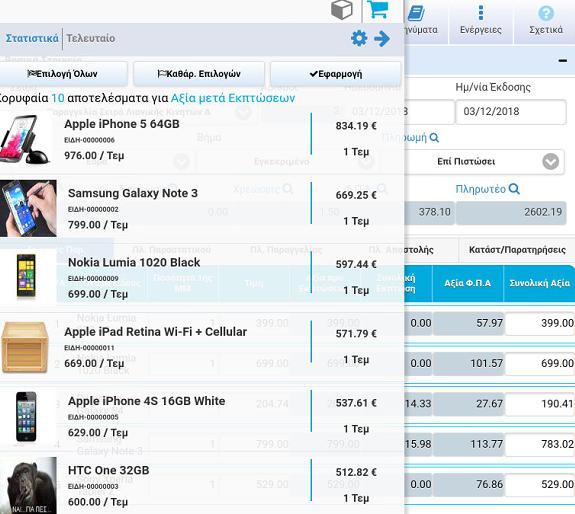Viewport: 575px width, 514px height.
Task: Click total value cell 399.00
Action: (x=540, y=323)
